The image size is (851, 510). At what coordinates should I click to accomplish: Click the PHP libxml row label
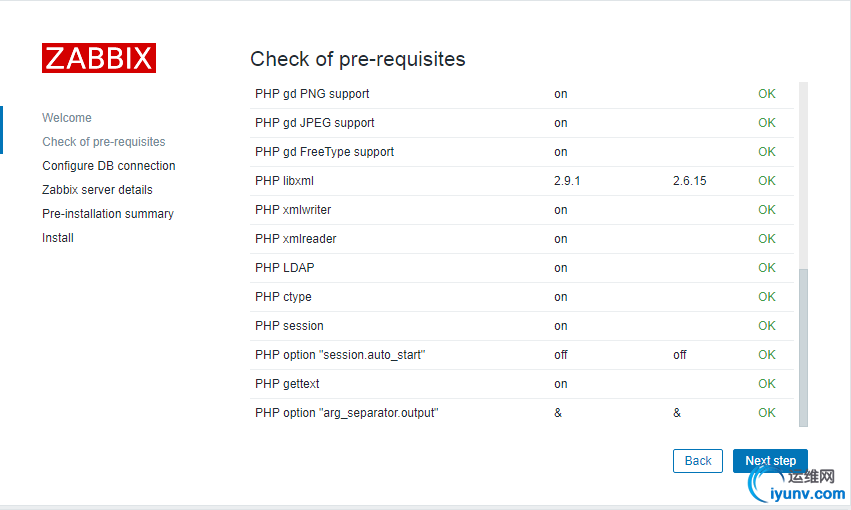tap(284, 181)
